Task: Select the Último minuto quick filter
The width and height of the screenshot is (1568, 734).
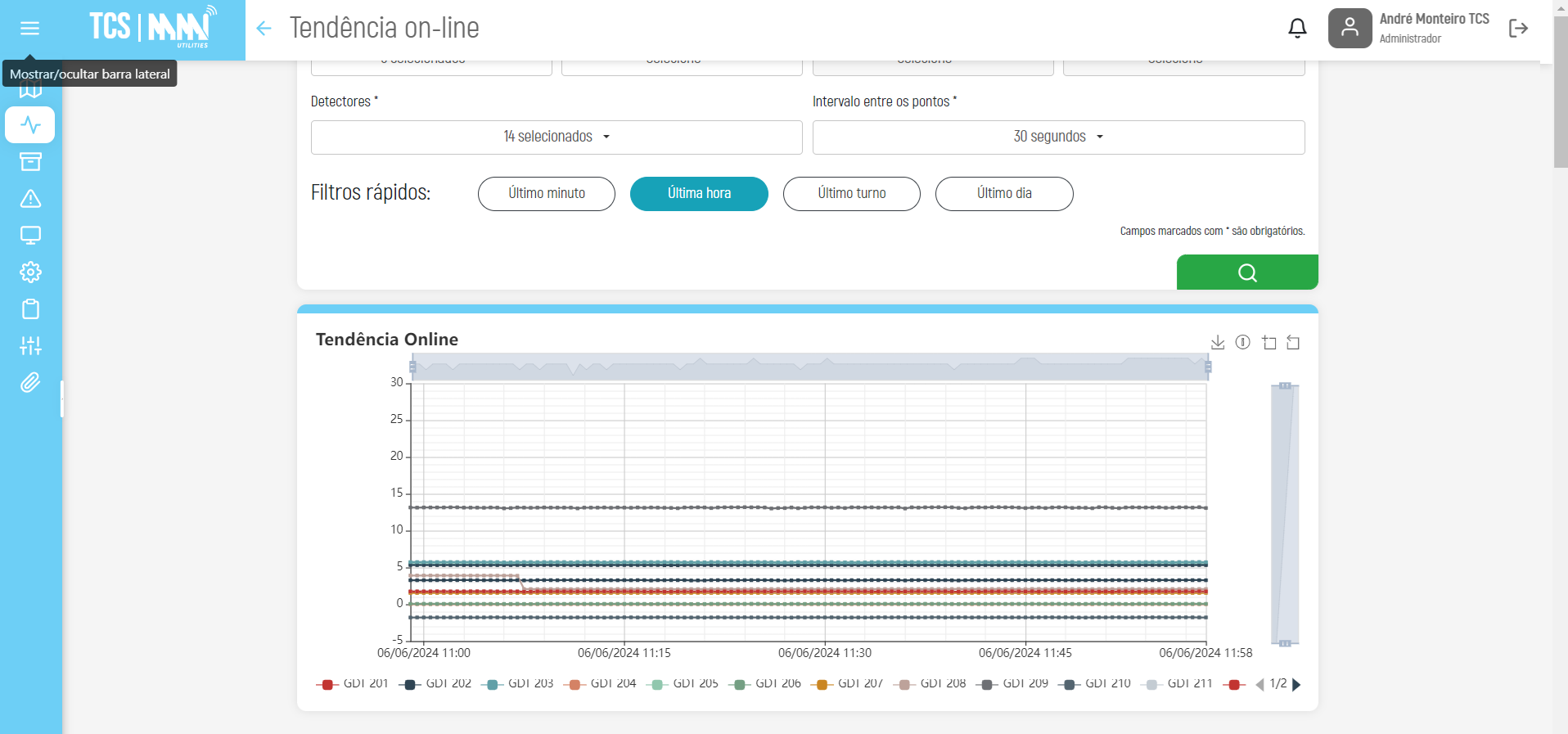Action: [x=546, y=194]
